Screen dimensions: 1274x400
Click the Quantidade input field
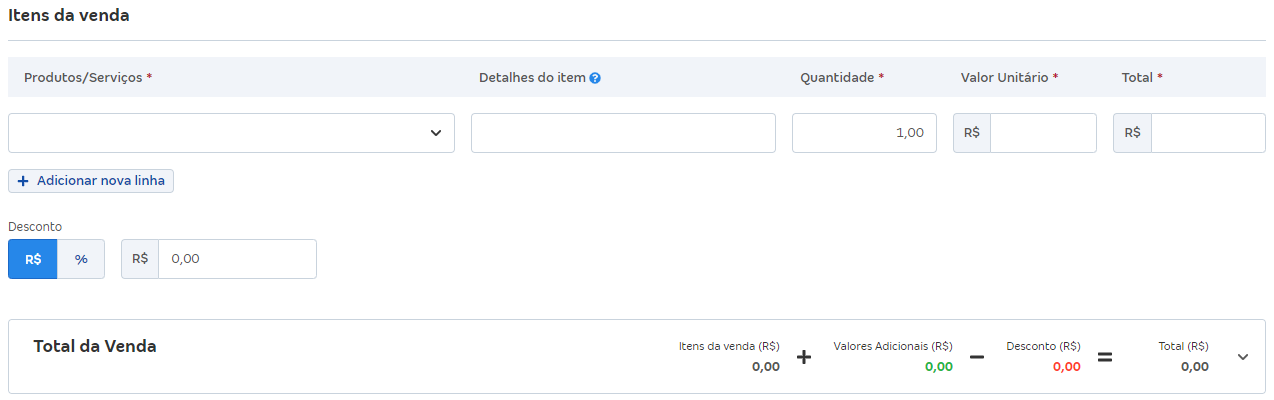click(x=864, y=133)
